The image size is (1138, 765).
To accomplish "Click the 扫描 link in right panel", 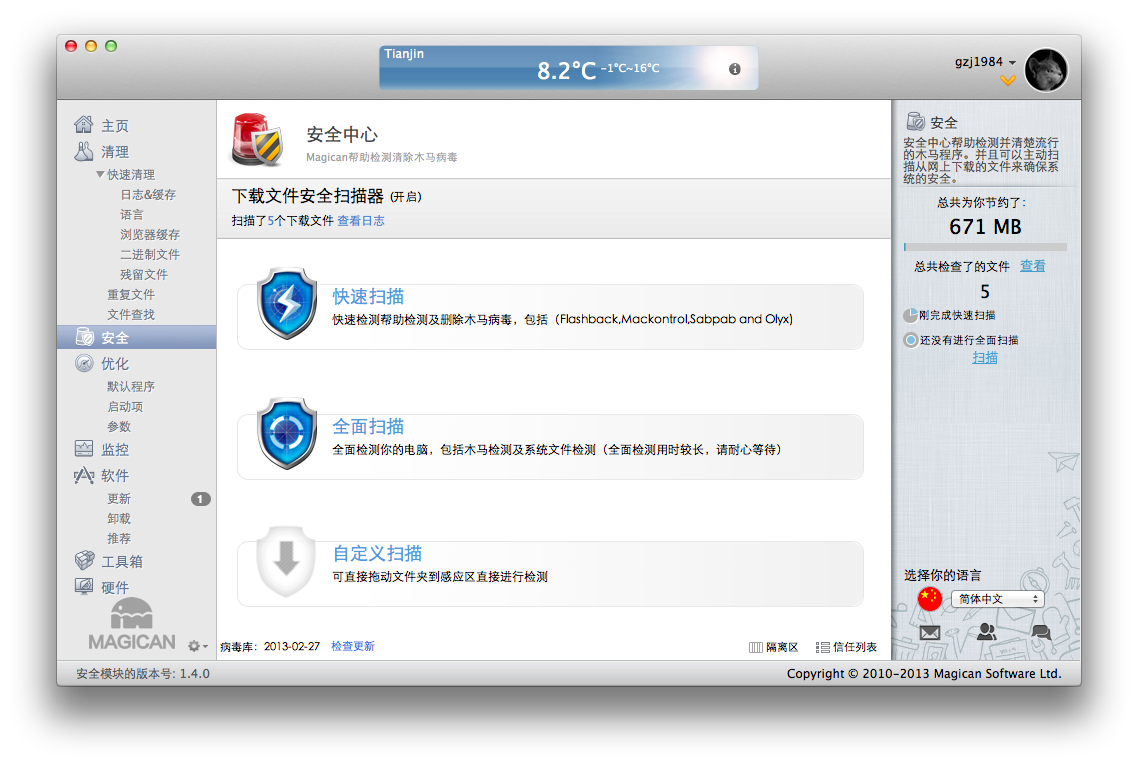I will point(985,358).
